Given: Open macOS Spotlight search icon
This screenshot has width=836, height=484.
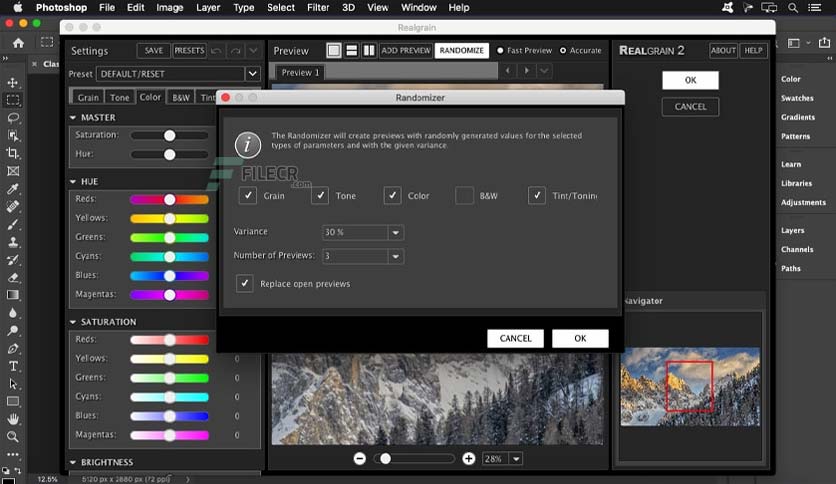Looking at the screenshot, I should [x=793, y=7].
